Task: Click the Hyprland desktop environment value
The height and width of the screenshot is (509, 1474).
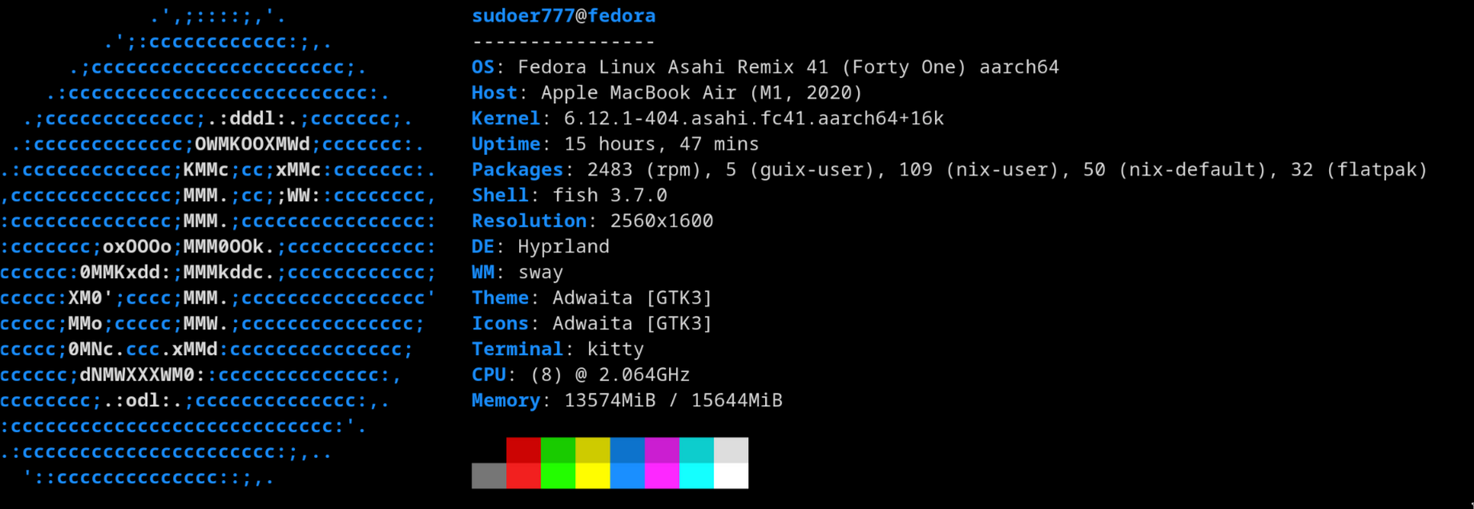Action: pos(563,246)
